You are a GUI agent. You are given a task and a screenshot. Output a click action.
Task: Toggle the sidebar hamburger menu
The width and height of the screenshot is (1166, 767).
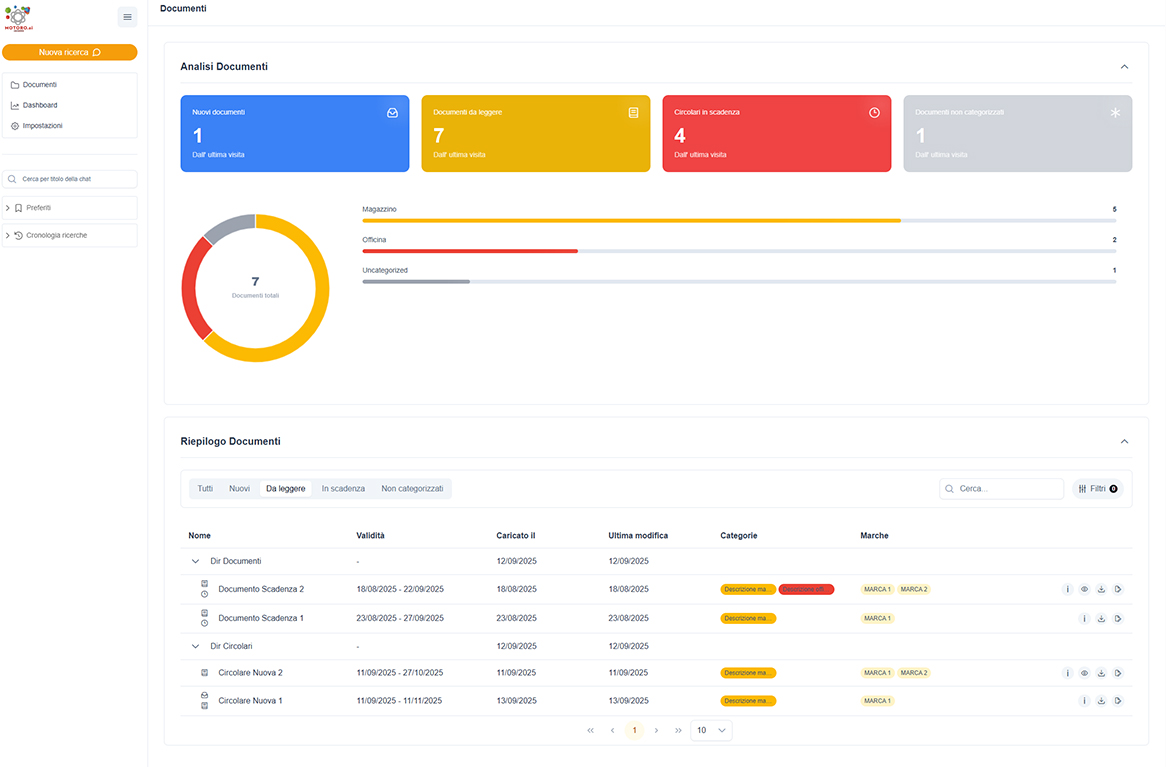tap(127, 17)
